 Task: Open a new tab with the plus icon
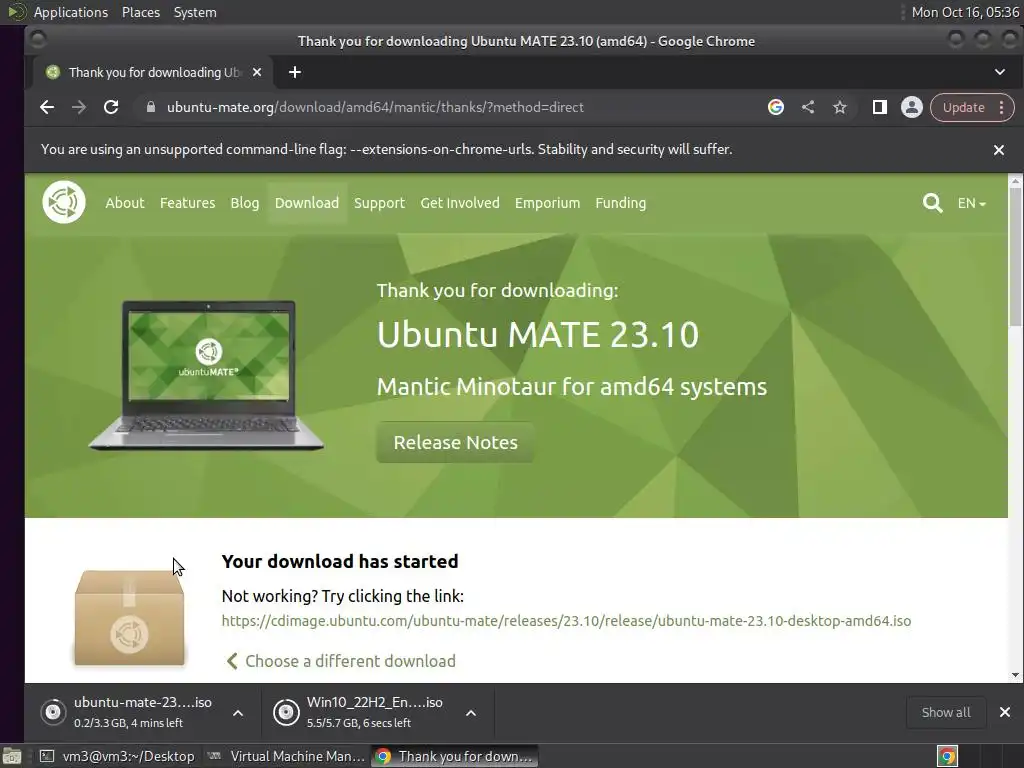295,72
